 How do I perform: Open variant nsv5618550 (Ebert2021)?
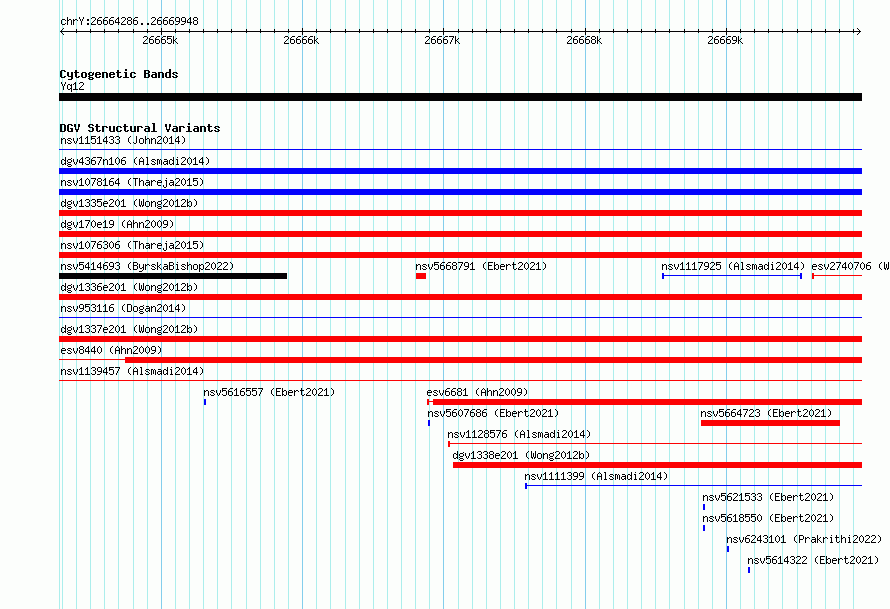coord(768,518)
